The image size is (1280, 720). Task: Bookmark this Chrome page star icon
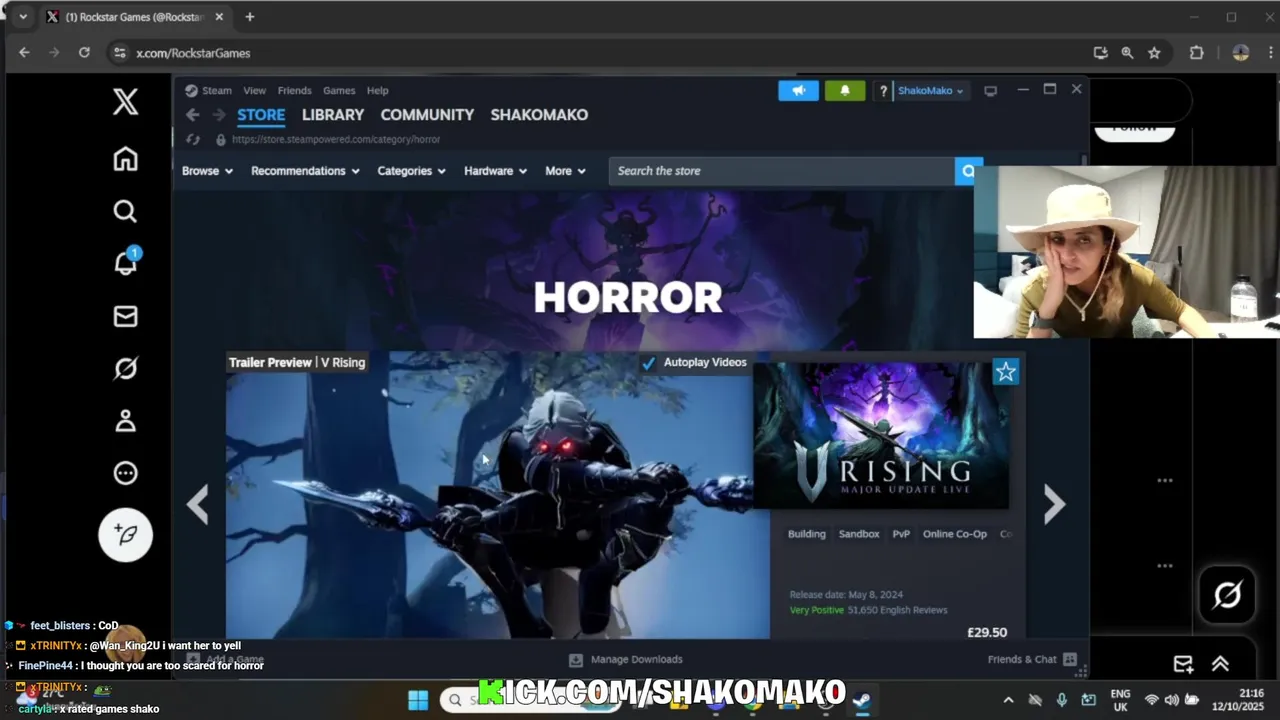coord(1154,53)
